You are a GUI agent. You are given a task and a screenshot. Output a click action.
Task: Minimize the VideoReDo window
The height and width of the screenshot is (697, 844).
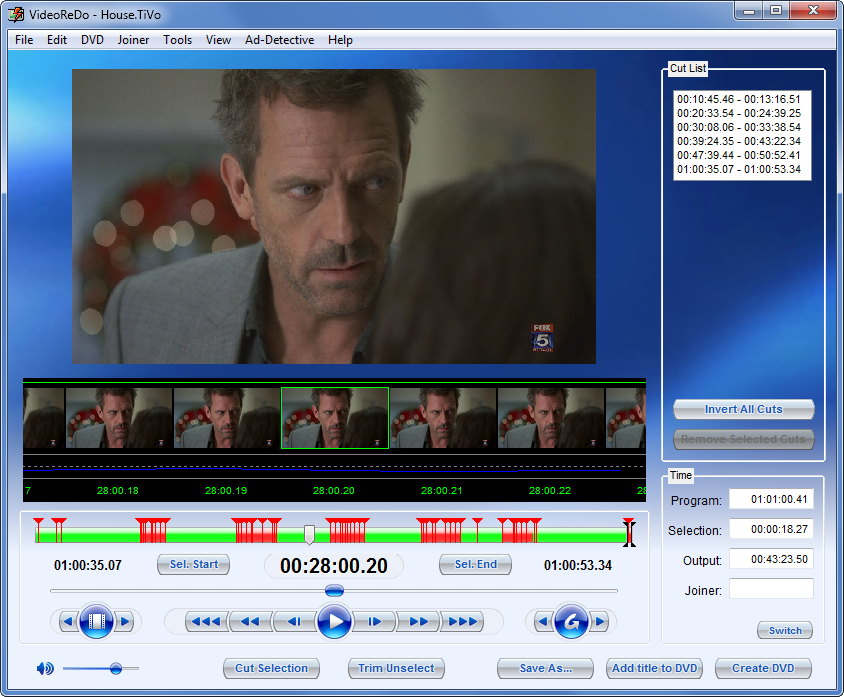coord(749,10)
